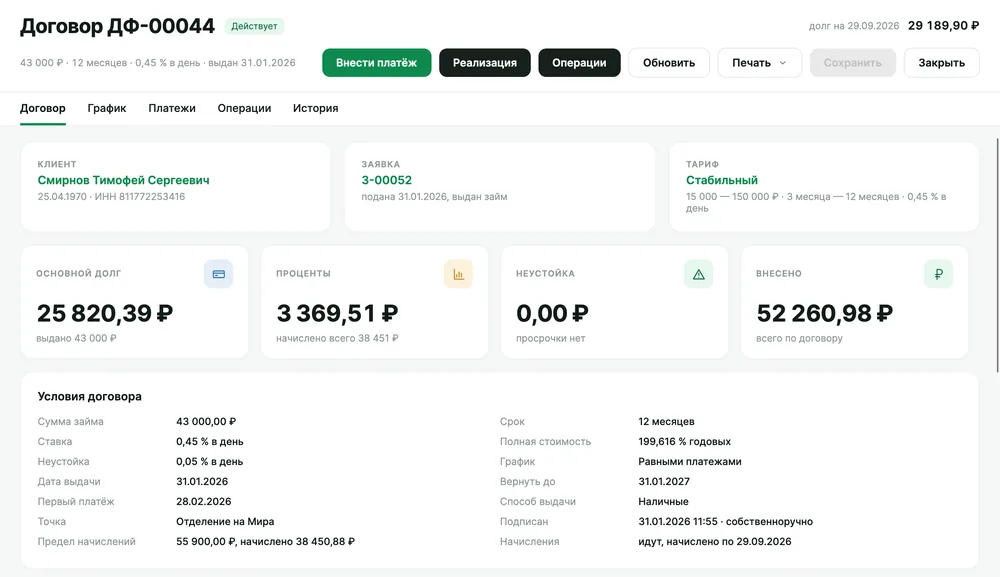Click the Неустойка value 0,05 % в день
This screenshot has width=1000, height=577.
coord(210,462)
